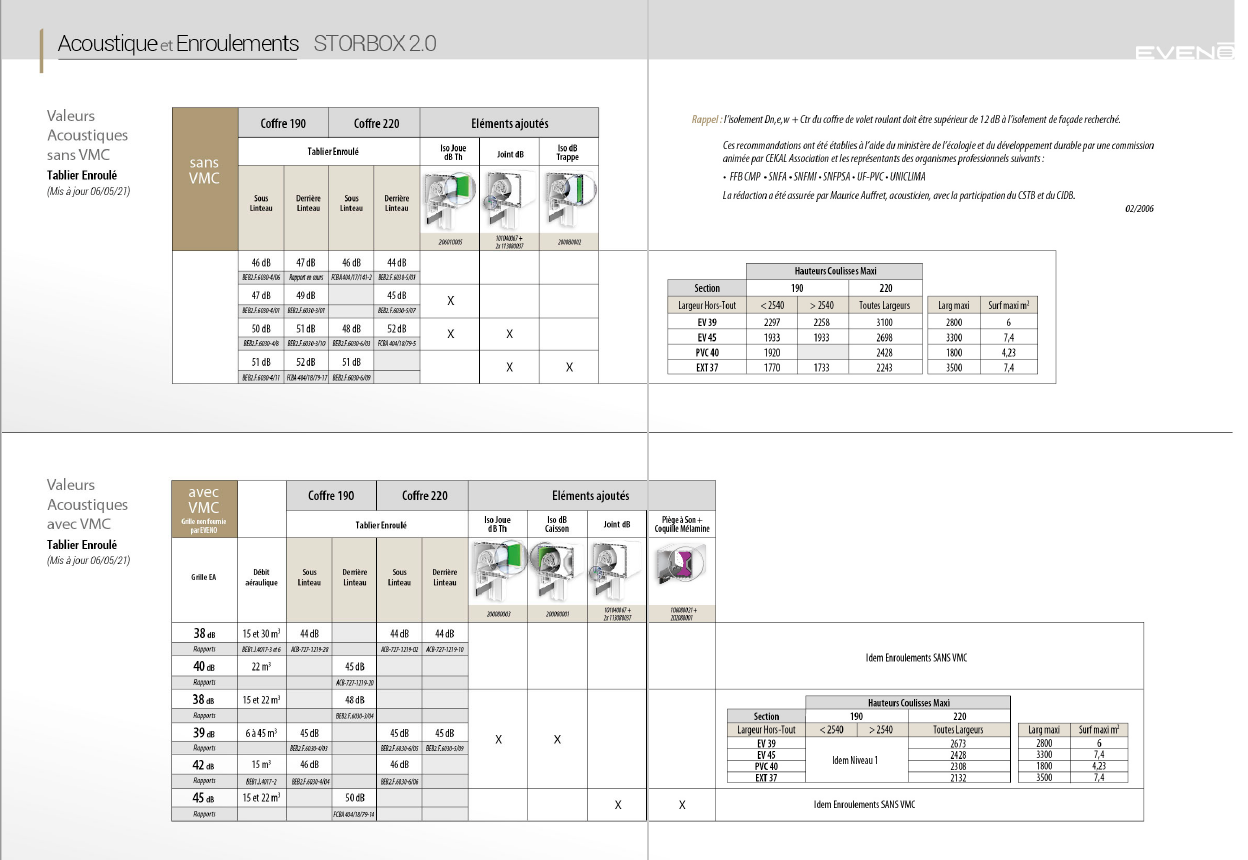Image resolution: width=1248 pixels, height=860 pixels.
Task: Click the Eléments ajoutés header in avec VMC table
Action: 591,495
